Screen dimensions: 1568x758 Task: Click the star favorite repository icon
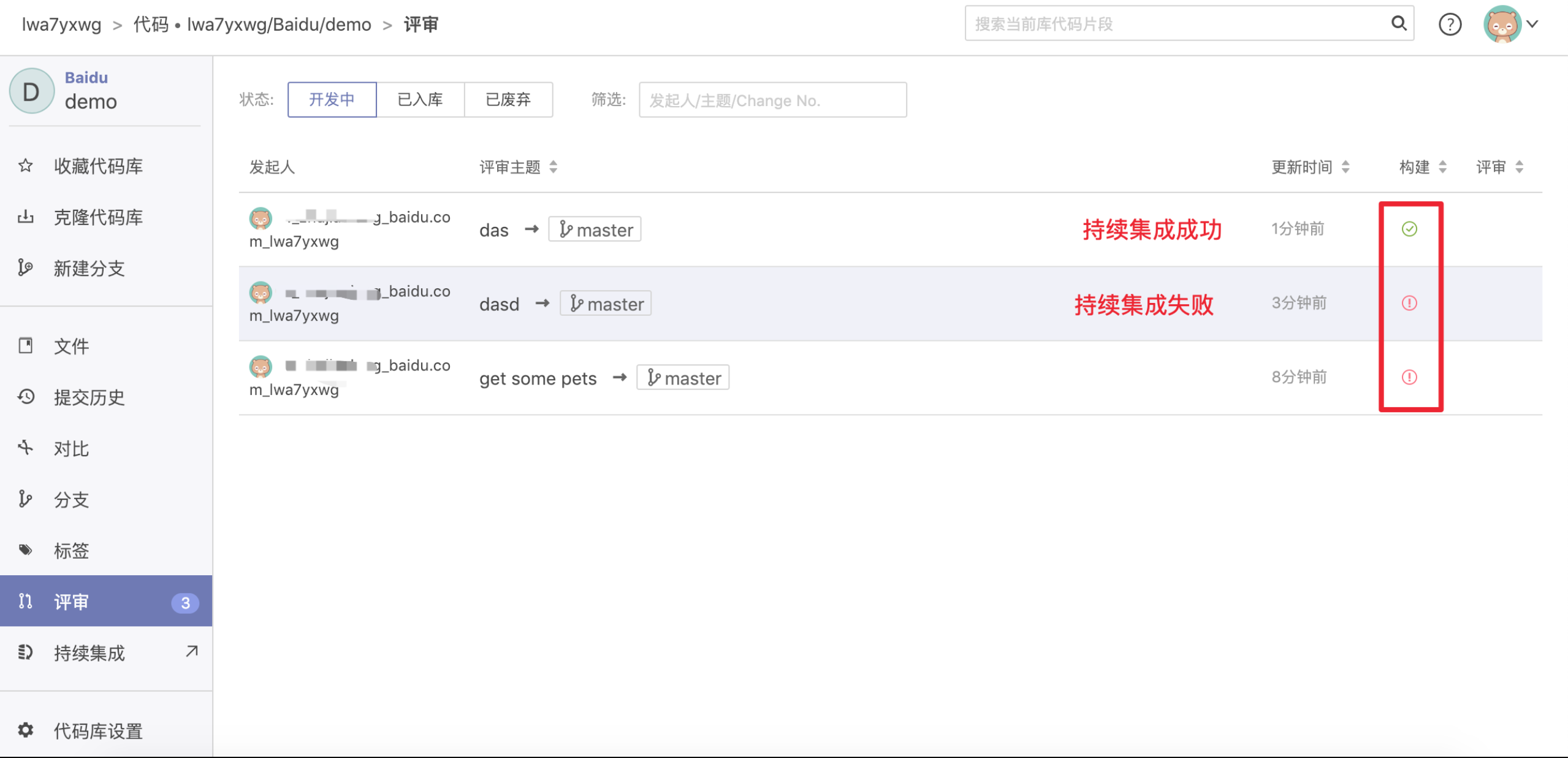(25, 165)
